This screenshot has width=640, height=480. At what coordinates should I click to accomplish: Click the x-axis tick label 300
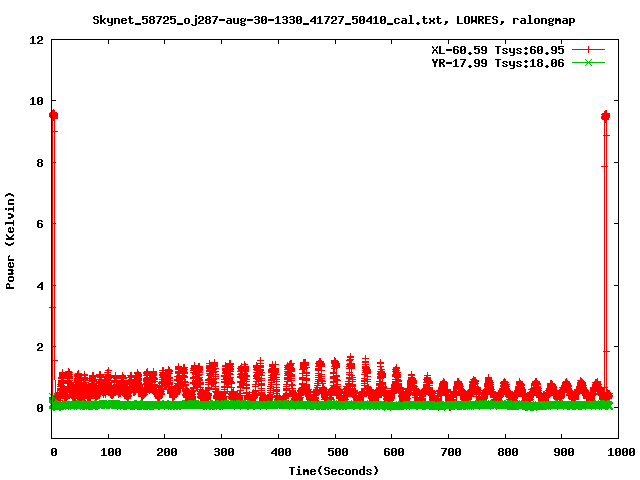tap(224, 452)
